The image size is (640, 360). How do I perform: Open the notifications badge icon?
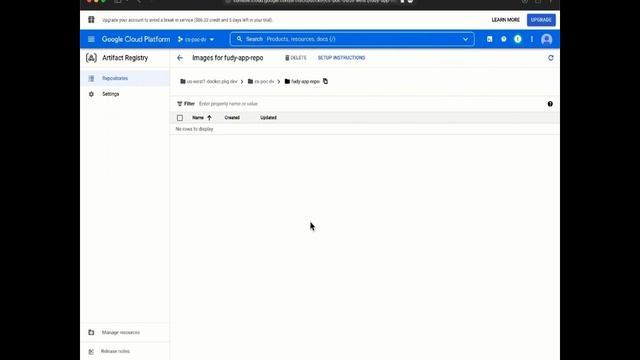pyautogui.click(x=518, y=39)
